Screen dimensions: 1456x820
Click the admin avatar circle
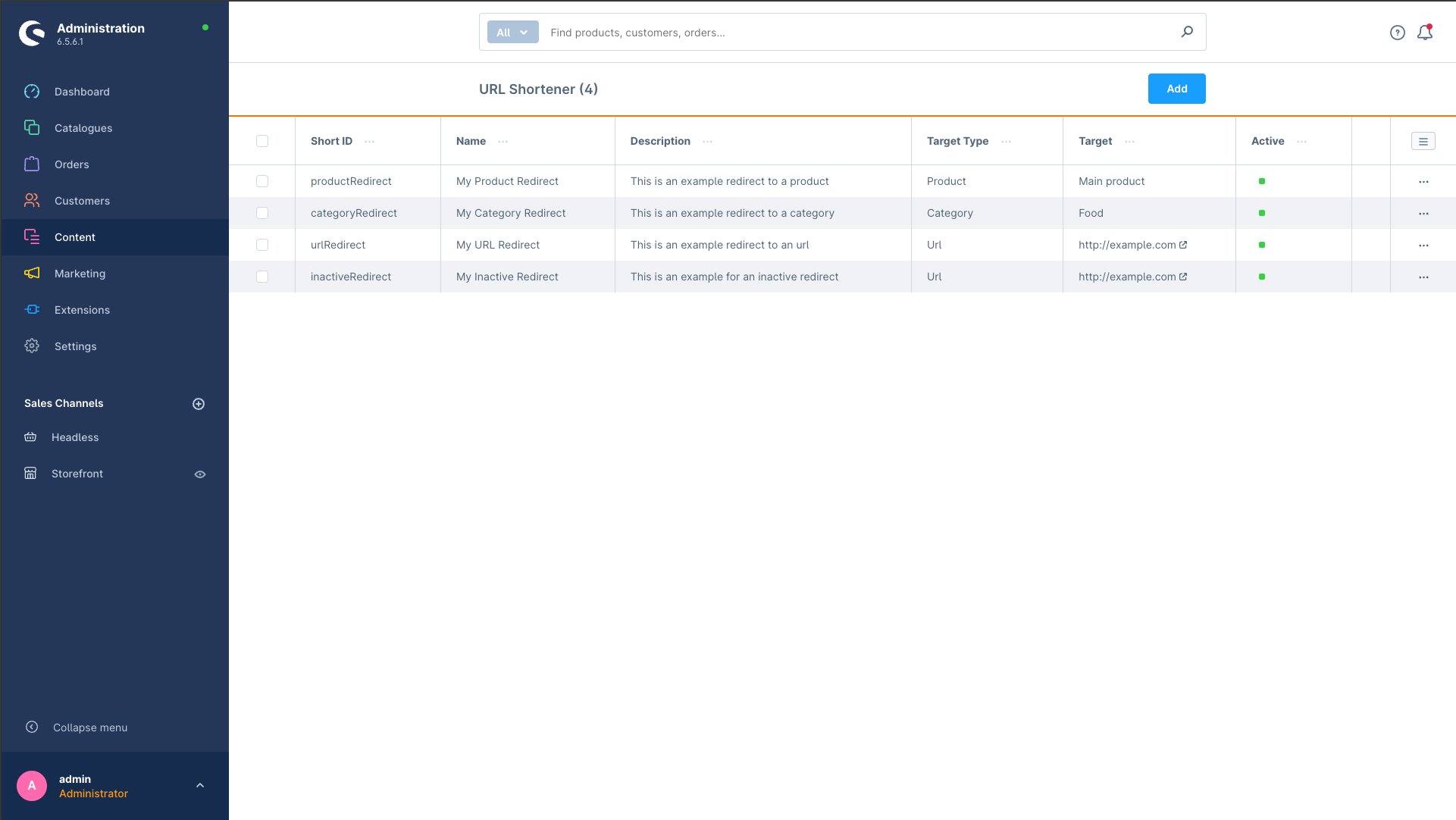[32, 786]
